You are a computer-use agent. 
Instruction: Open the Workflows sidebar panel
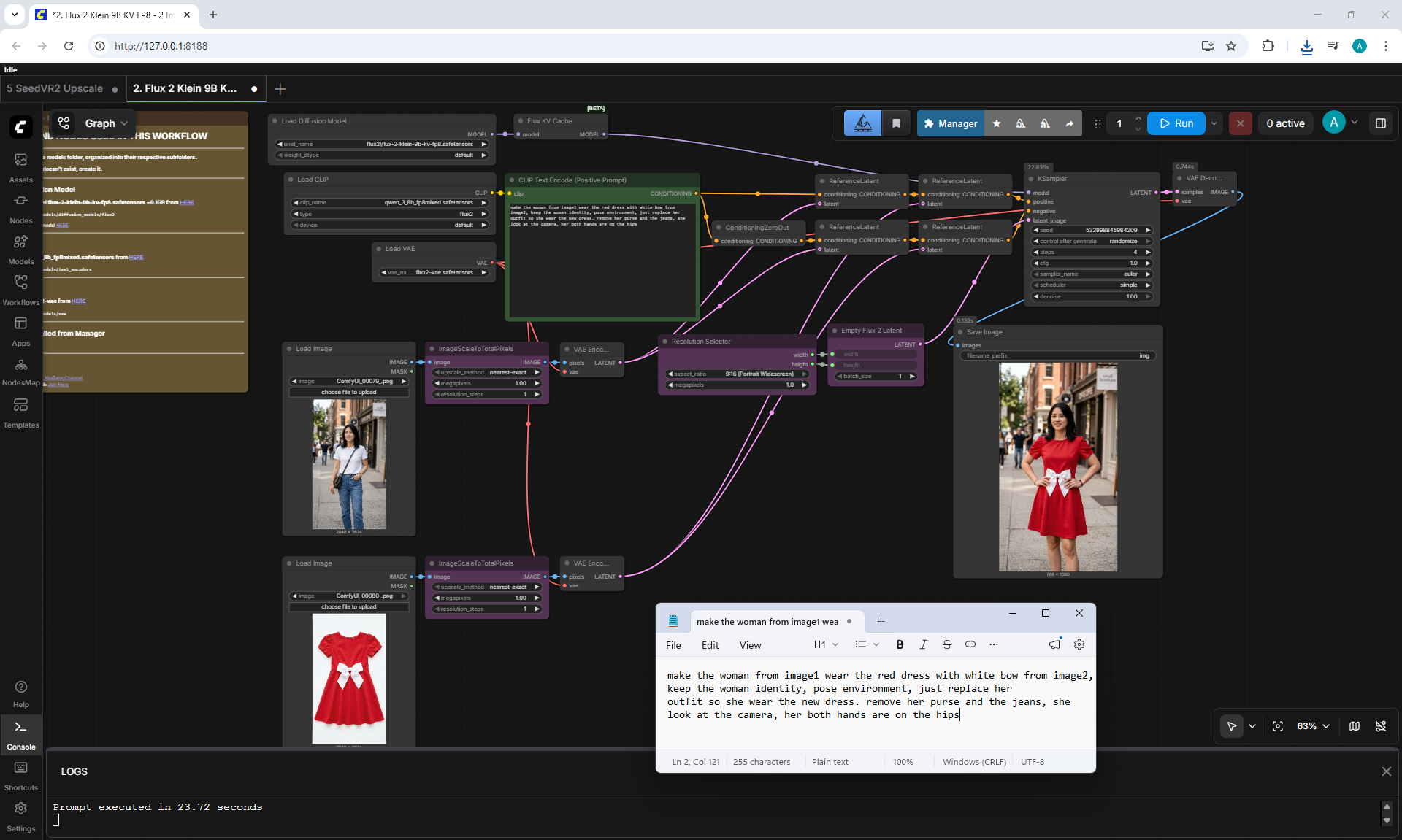pyautogui.click(x=21, y=290)
